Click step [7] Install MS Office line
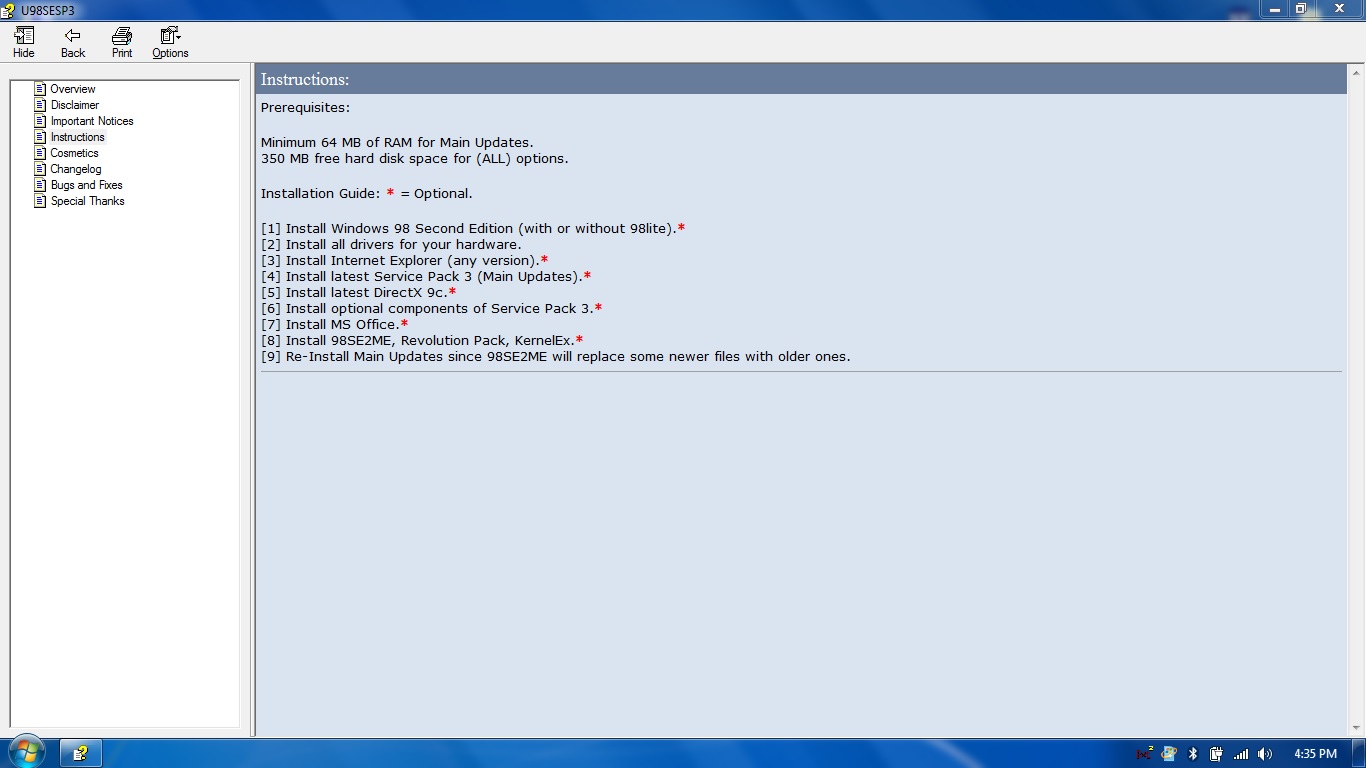Image resolution: width=1366 pixels, height=768 pixels. (334, 325)
